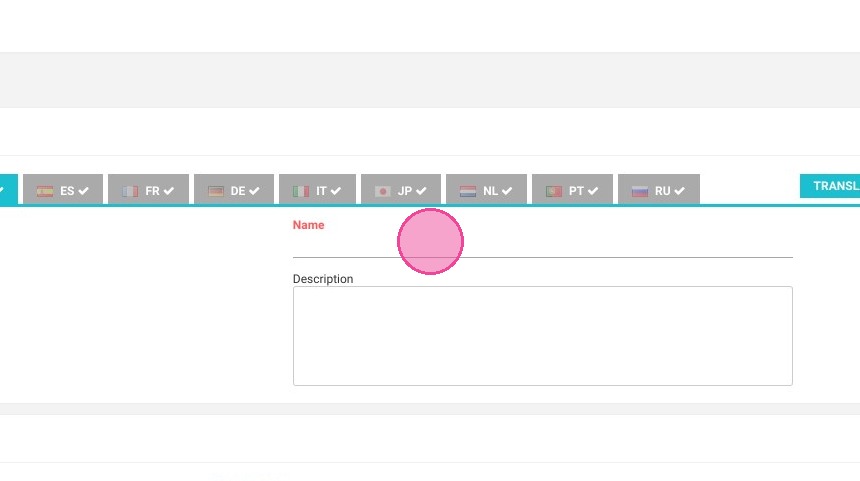Switch to the DE language tab

pyautogui.click(x=234, y=189)
